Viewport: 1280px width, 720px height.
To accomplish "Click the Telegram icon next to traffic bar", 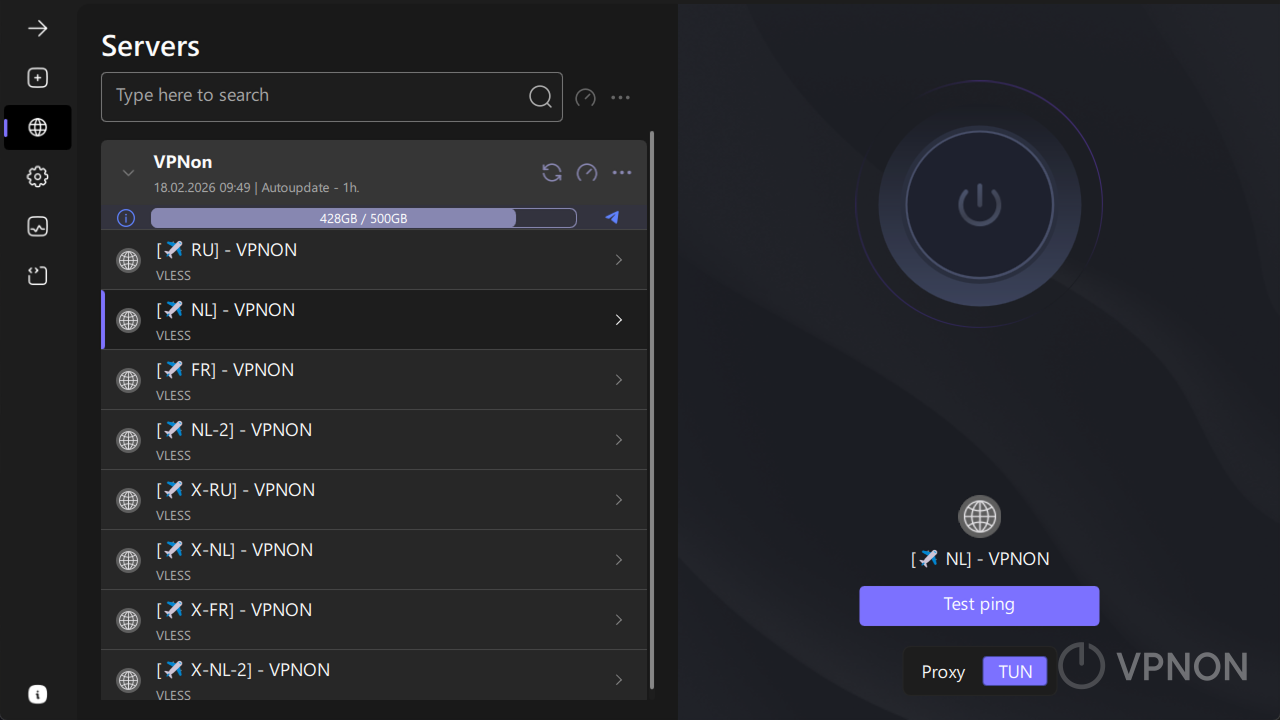I will (x=611, y=217).
